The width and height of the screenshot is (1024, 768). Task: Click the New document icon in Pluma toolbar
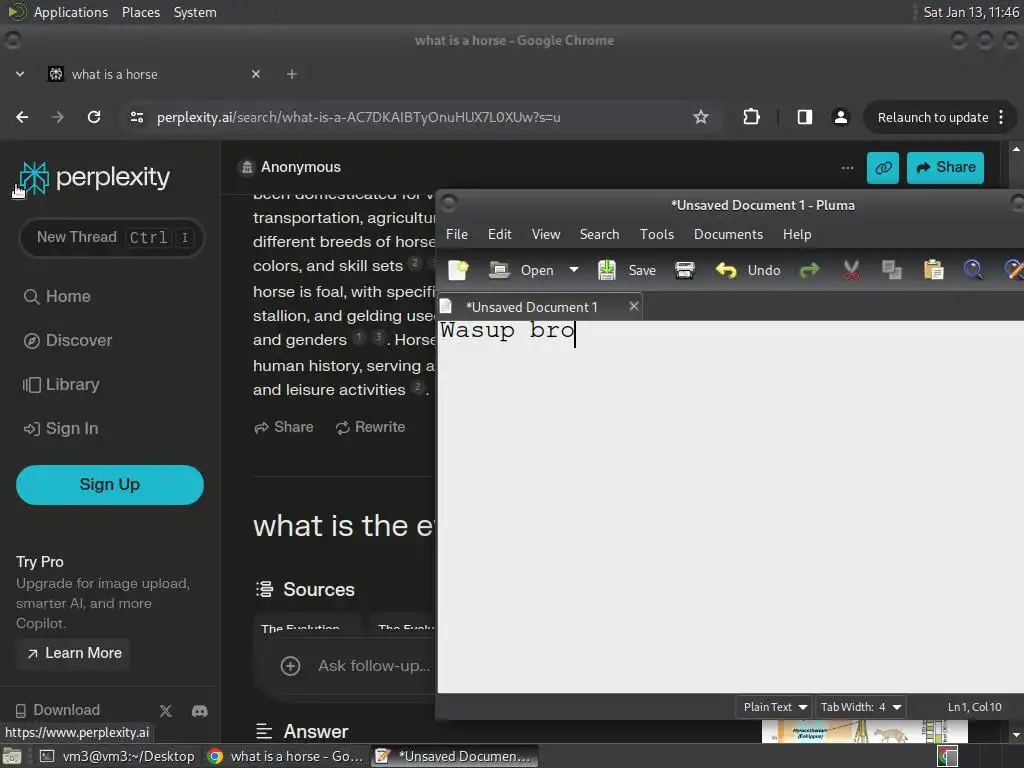click(458, 270)
